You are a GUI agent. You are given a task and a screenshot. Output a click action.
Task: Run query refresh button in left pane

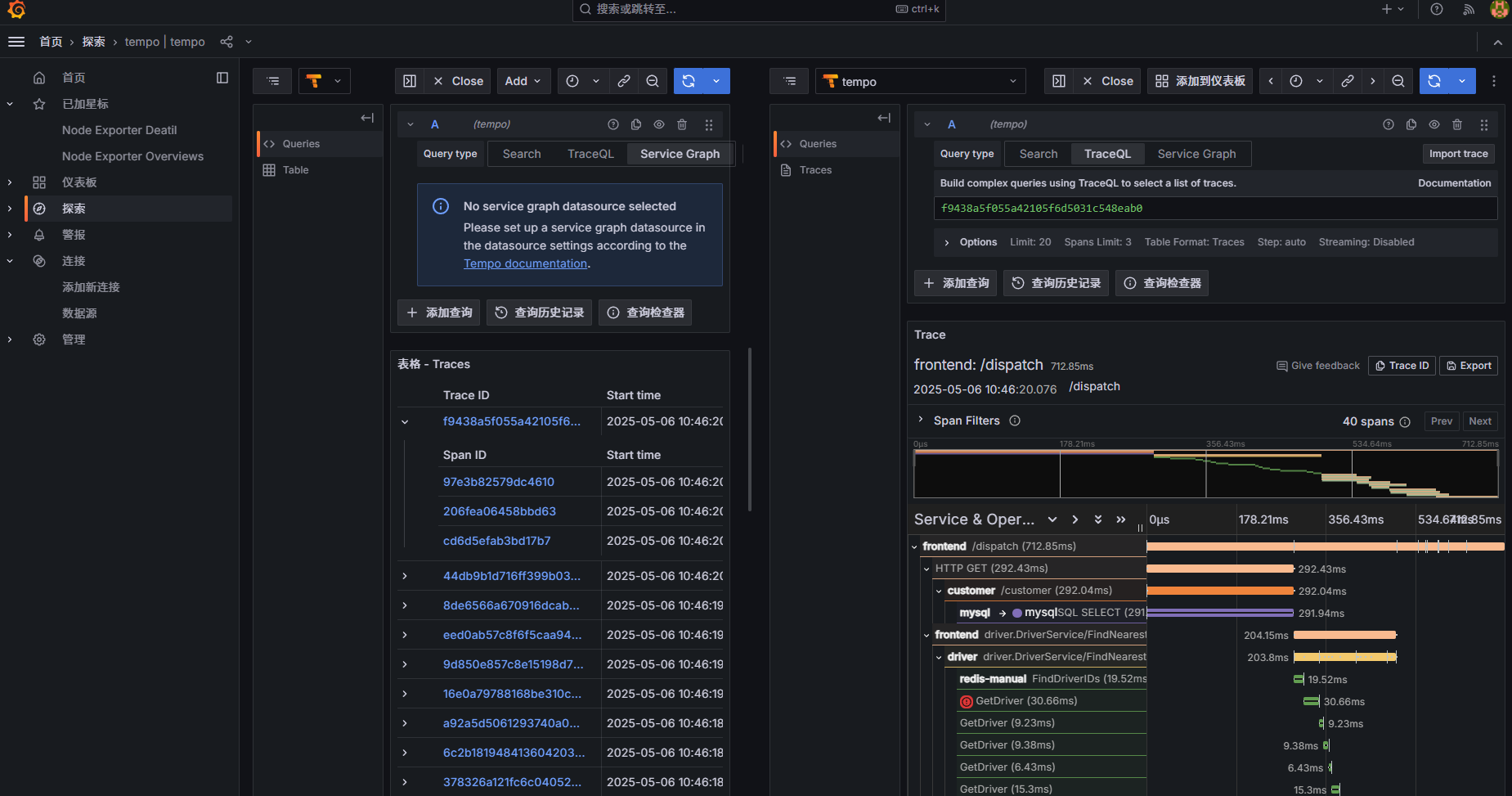689,81
